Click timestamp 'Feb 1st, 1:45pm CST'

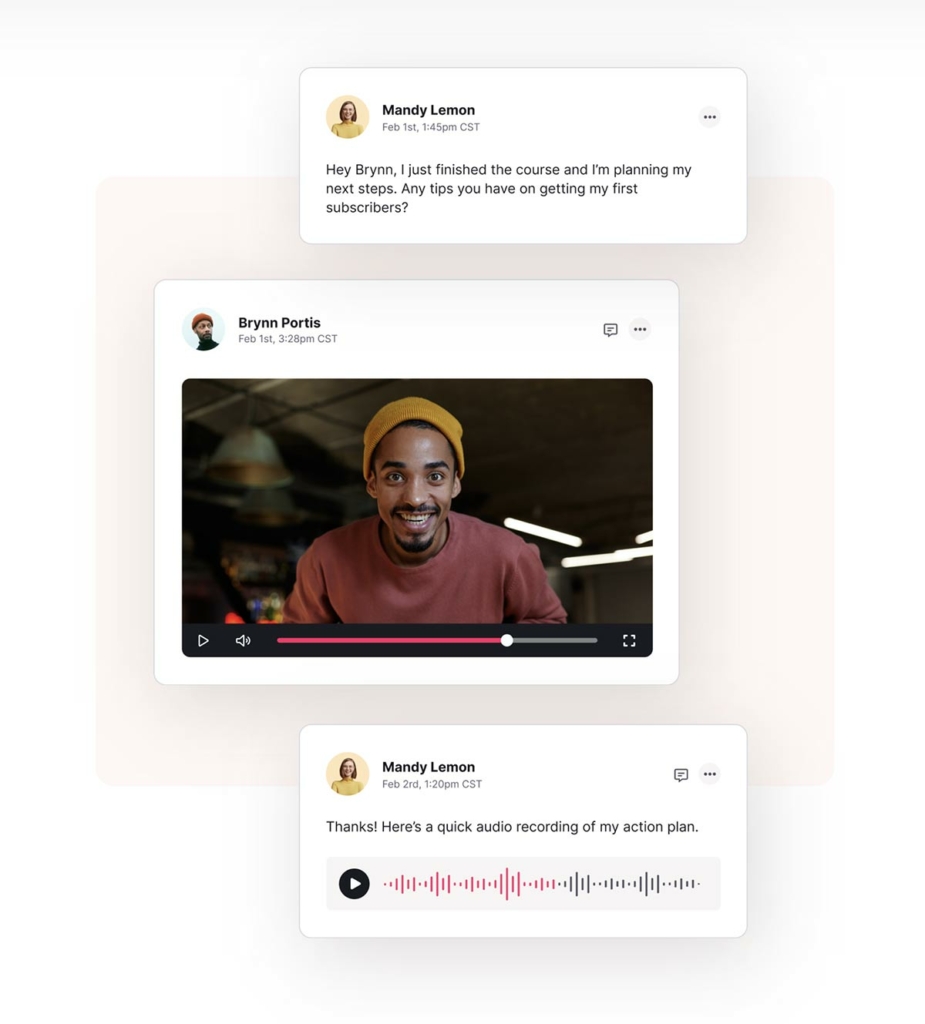pos(431,127)
